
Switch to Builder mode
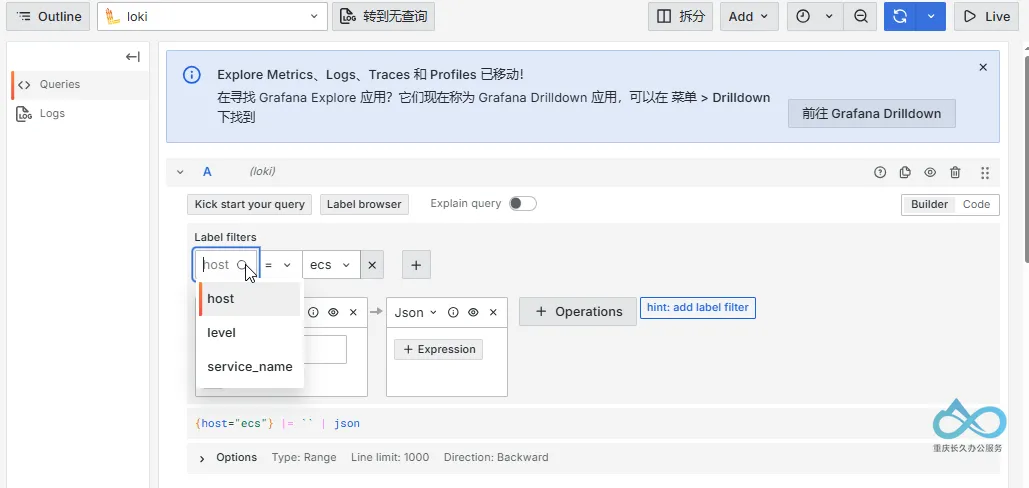pos(929,205)
